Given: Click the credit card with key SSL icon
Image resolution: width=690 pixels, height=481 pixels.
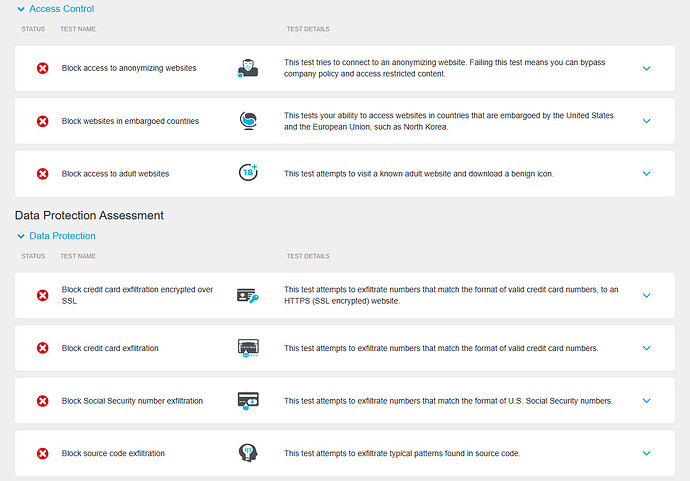Looking at the screenshot, I should (248, 295).
